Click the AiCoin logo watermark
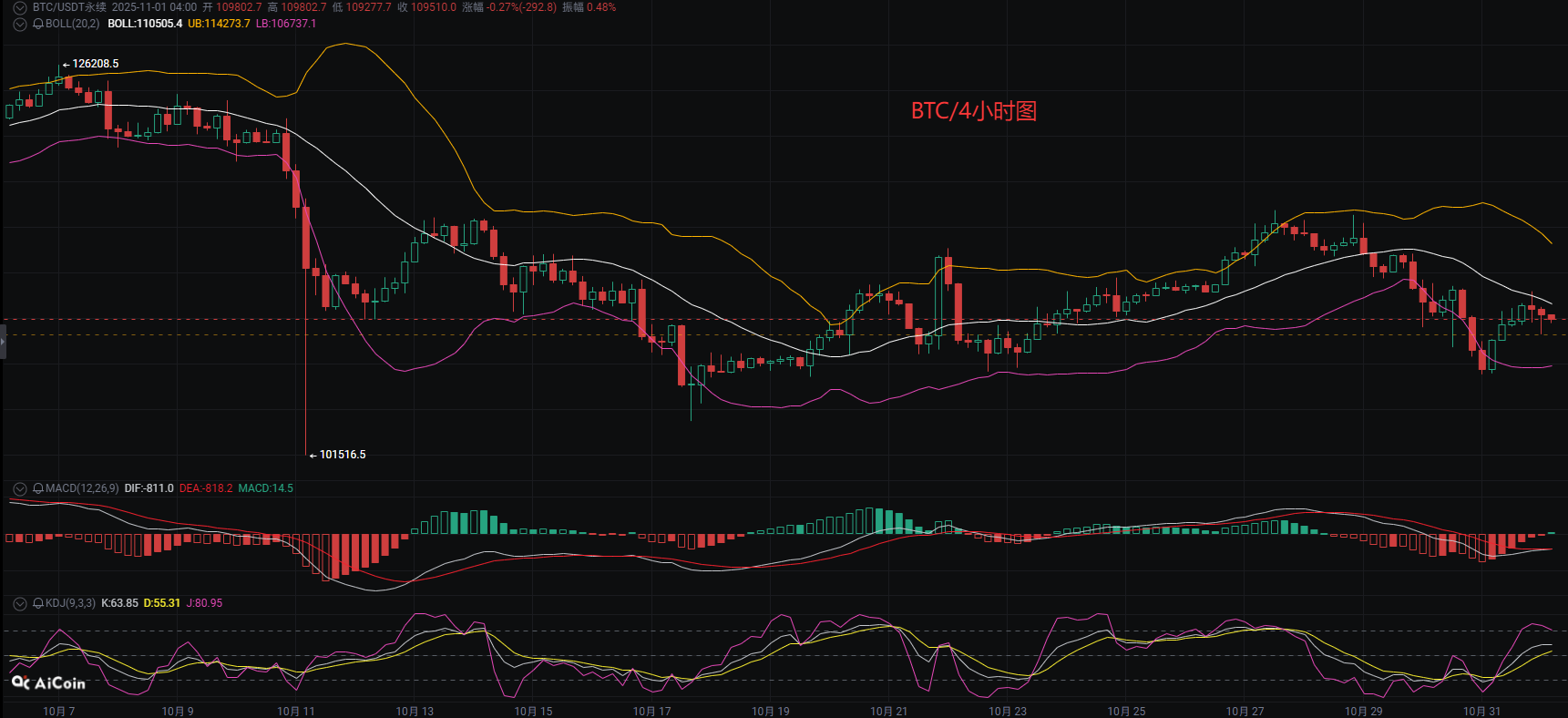Viewport: 1568px width, 718px height. (48, 682)
